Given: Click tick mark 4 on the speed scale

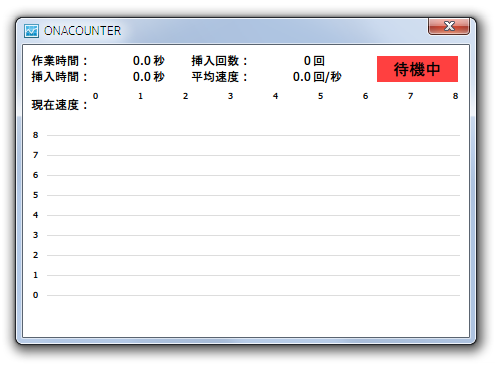Looking at the screenshot, I should [x=275, y=96].
